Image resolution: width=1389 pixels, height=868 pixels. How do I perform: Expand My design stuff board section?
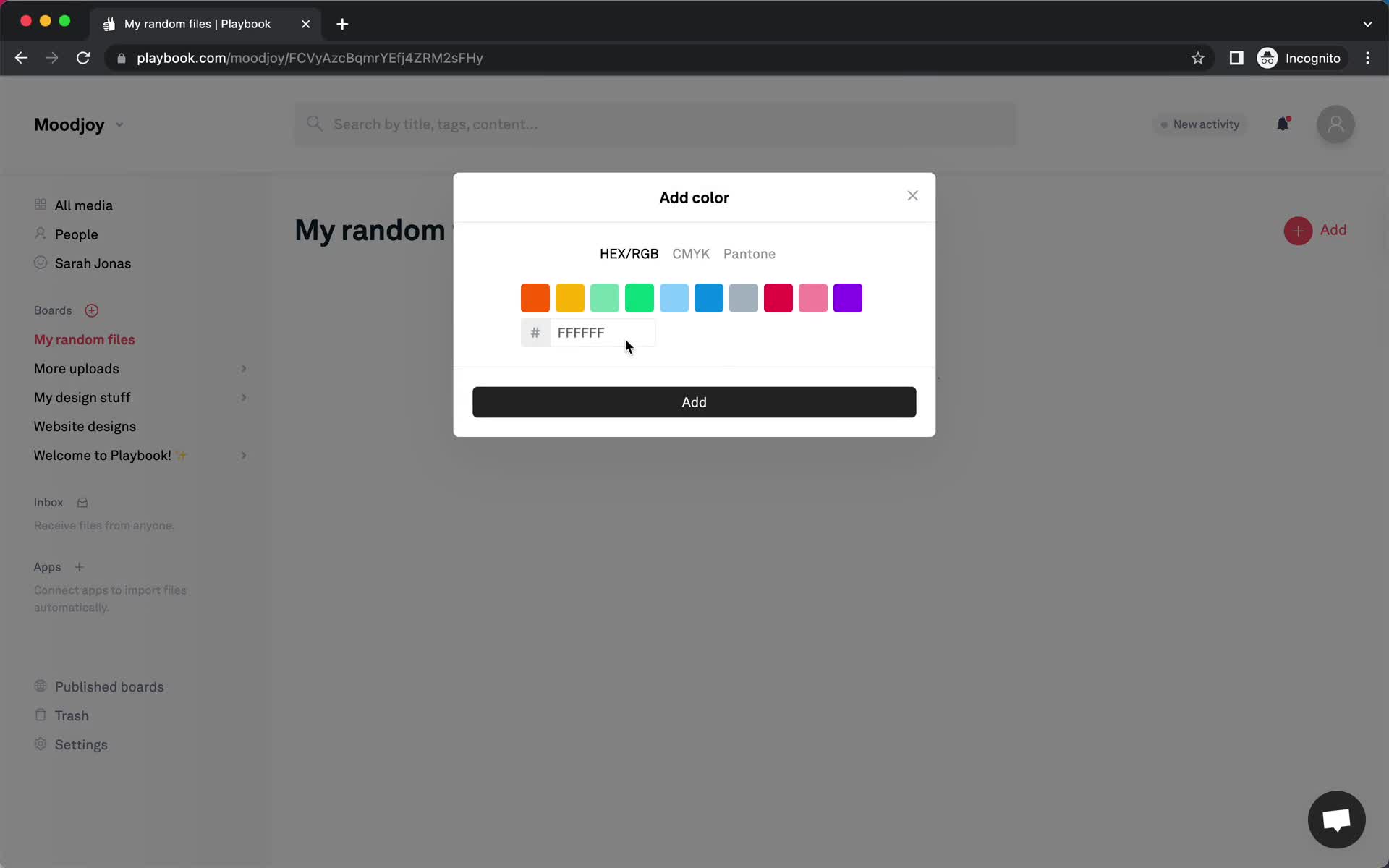tap(244, 397)
